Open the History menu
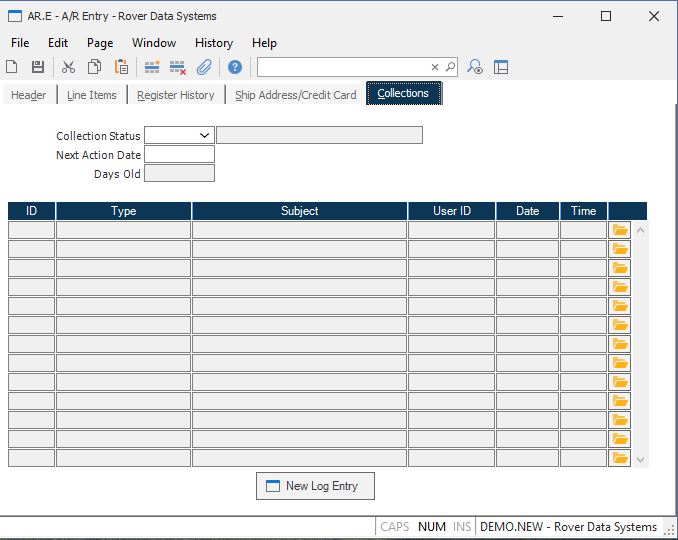The height and width of the screenshot is (540, 678). pos(214,43)
